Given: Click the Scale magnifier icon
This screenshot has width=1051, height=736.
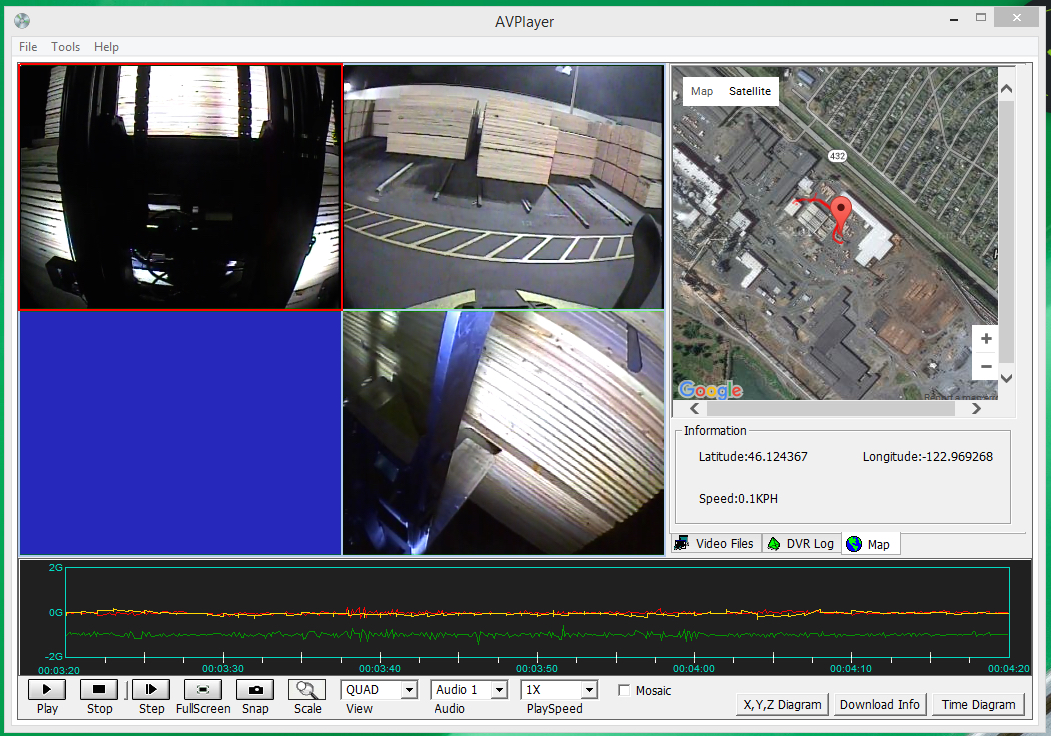Looking at the screenshot, I should (x=307, y=689).
